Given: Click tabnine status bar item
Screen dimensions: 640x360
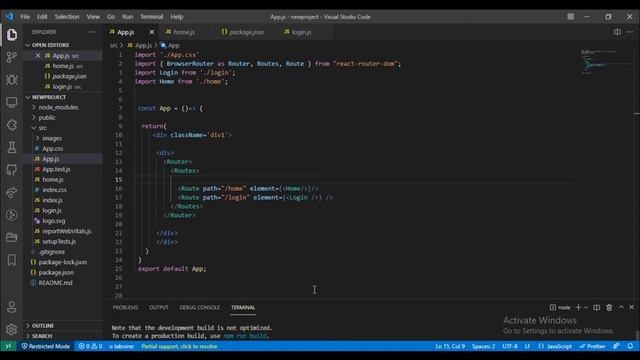Looking at the screenshot, I should tap(121, 346).
